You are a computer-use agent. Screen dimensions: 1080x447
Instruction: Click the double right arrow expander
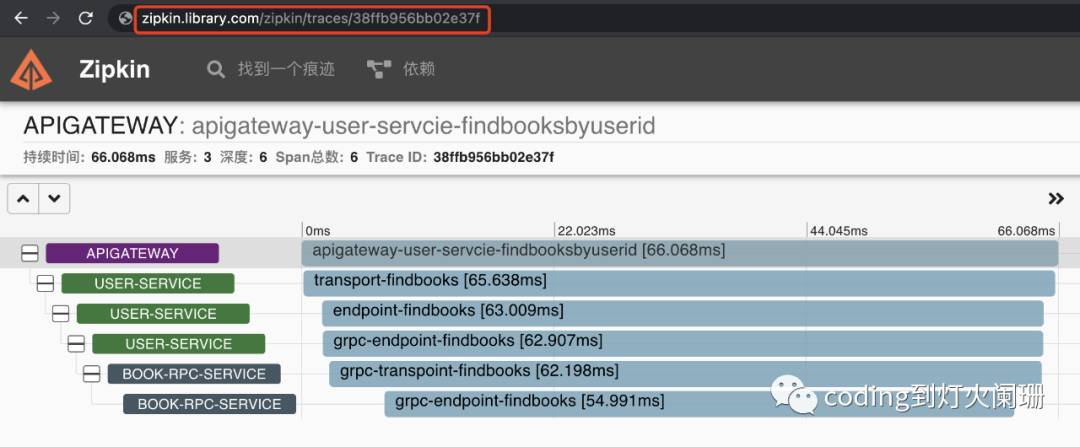click(1056, 199)
